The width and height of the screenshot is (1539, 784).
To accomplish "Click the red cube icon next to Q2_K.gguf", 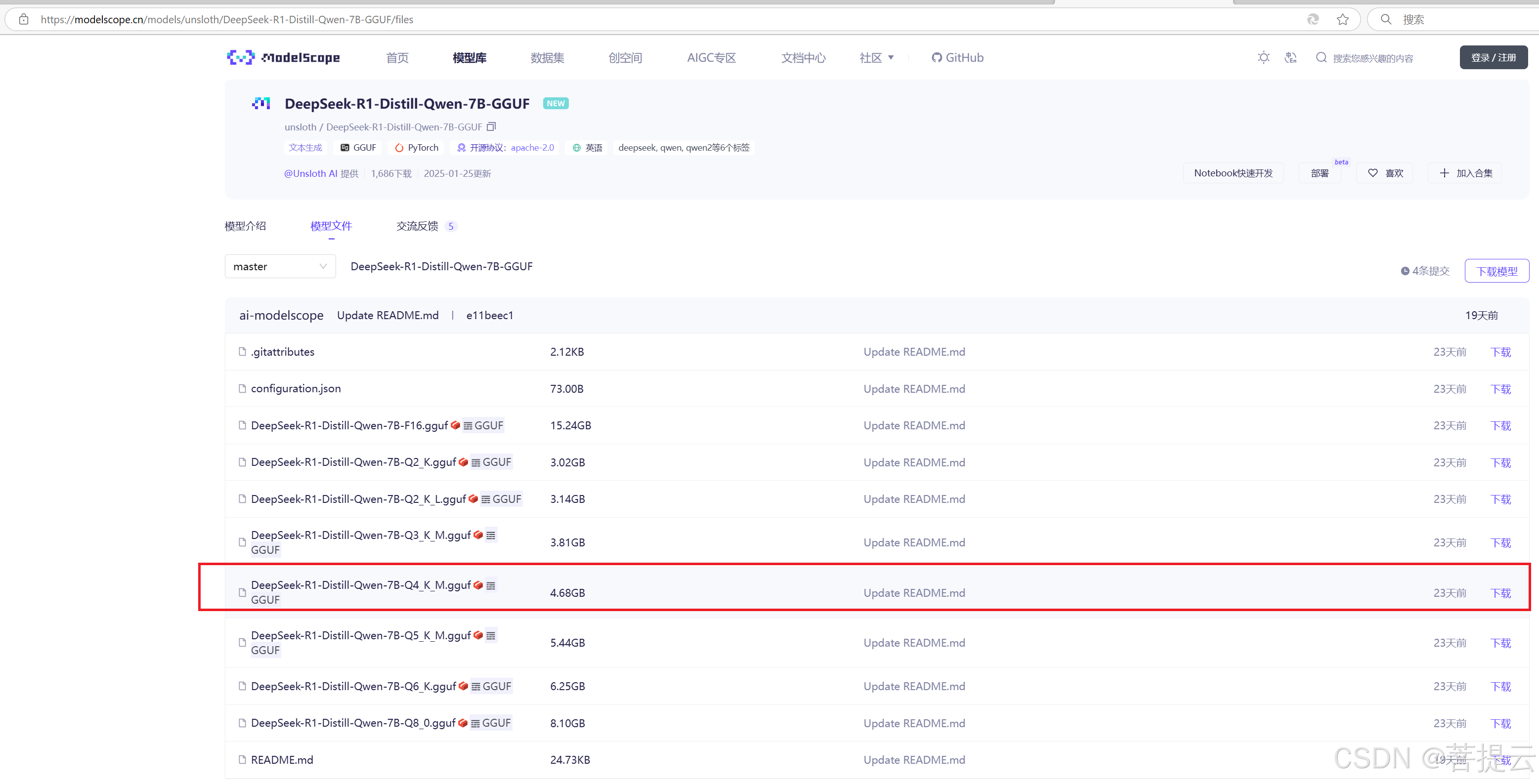I will coord(463,462).
